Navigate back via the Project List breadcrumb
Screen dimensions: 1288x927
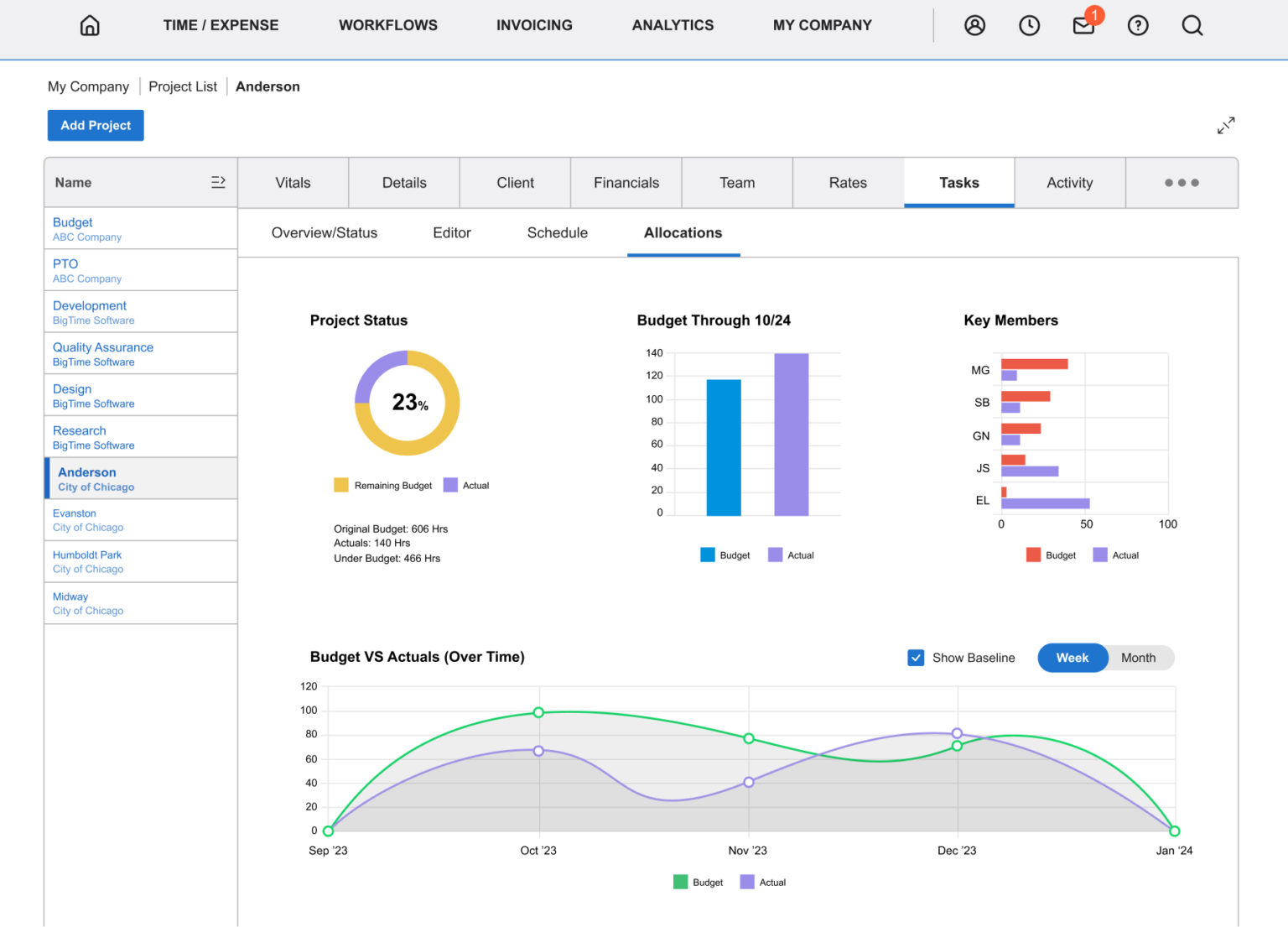coord(183,86)
